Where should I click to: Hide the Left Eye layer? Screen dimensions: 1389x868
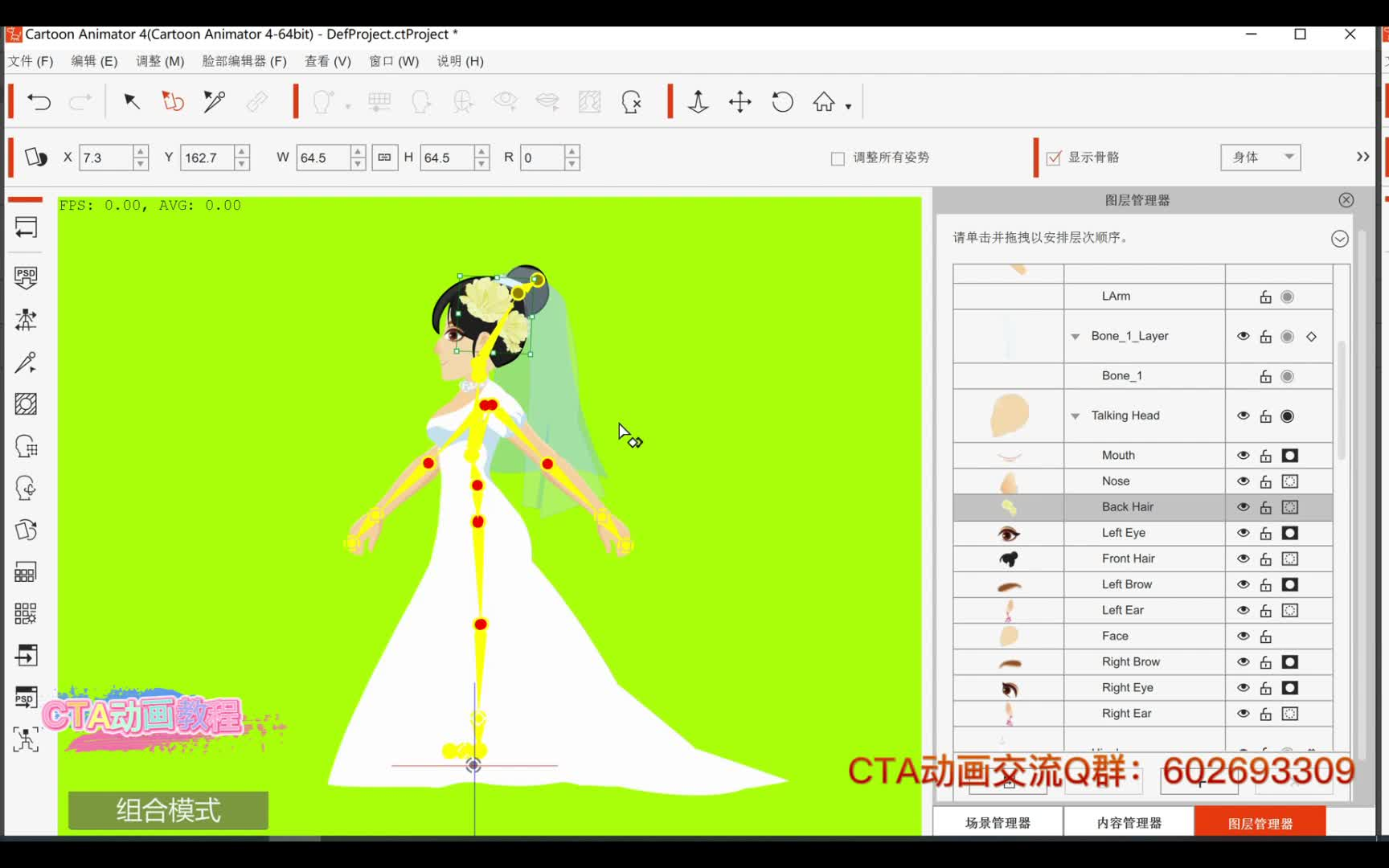coord(1243,532)
